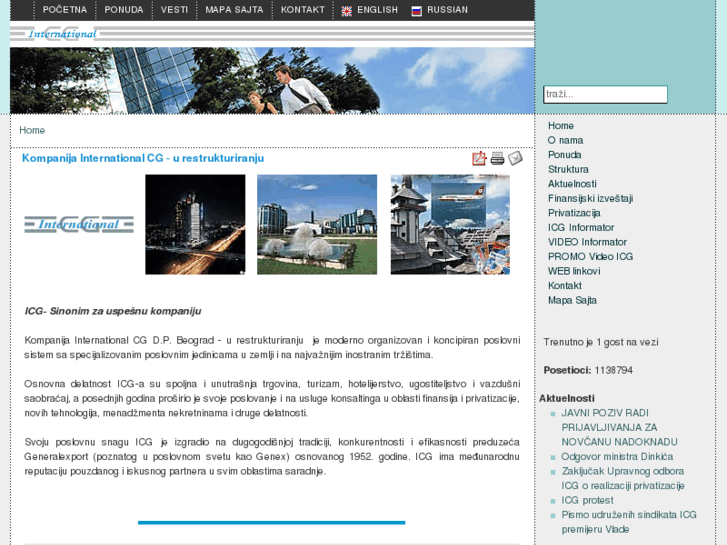Switch language to ENGLISH

click(377, 10)
